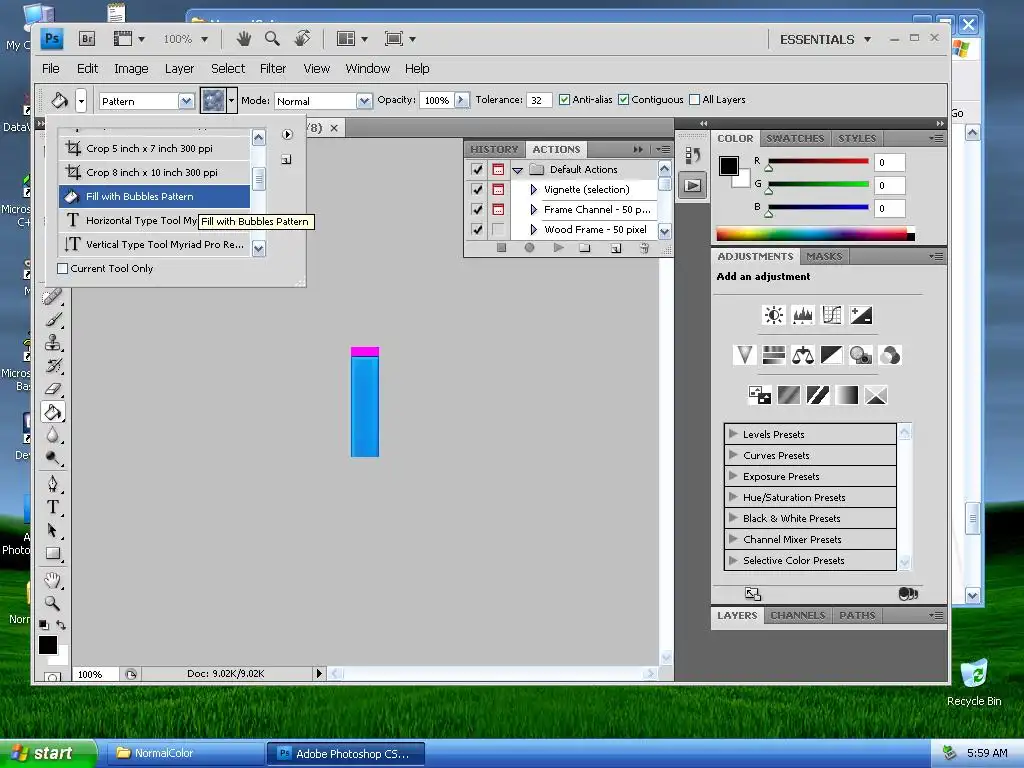Switch to the Channels tab
1024x768 pixels.
tap(797, 615)
